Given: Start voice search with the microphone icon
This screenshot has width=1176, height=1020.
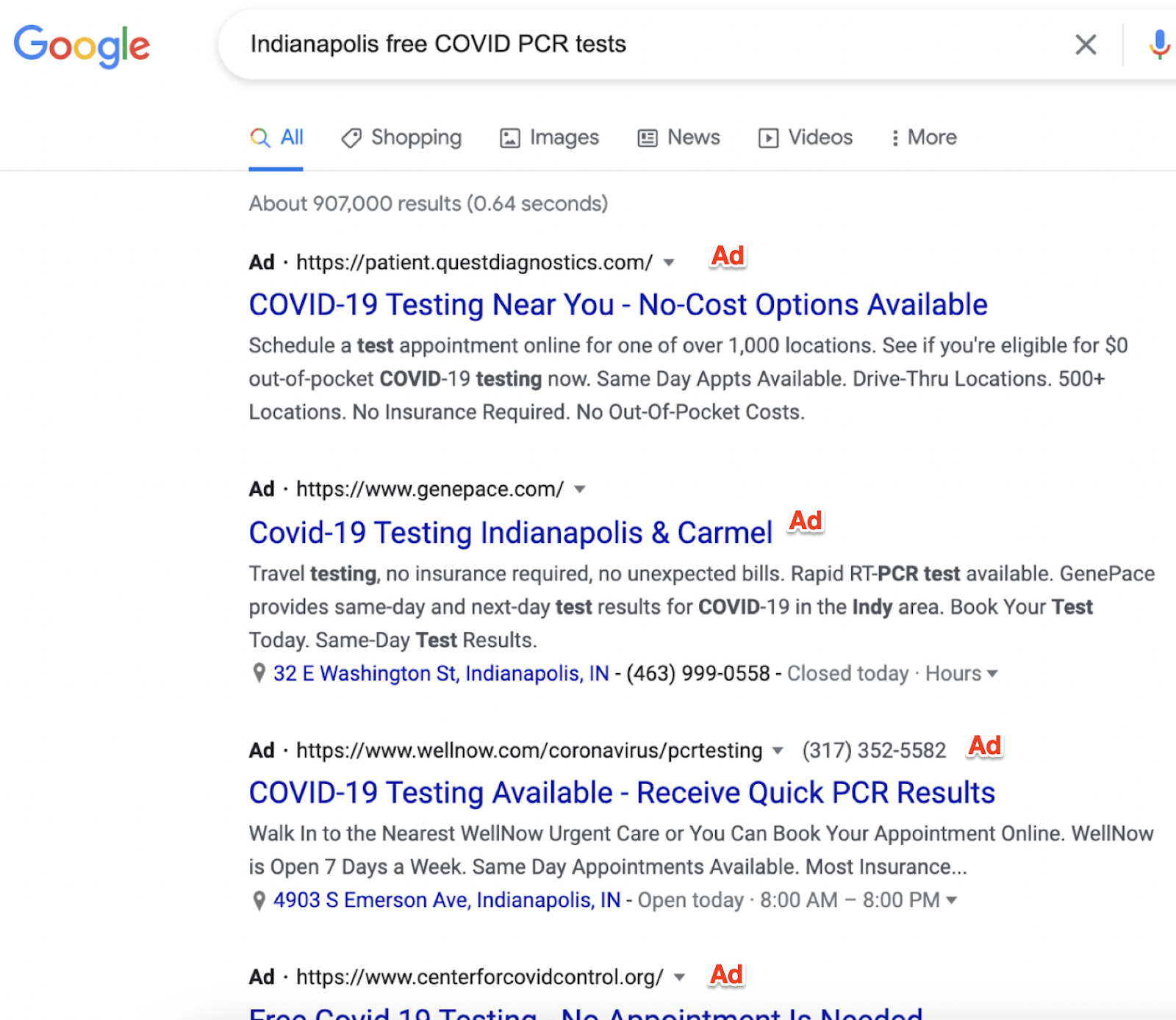Looking at the screenshot, I should (x=1159, y=44).
